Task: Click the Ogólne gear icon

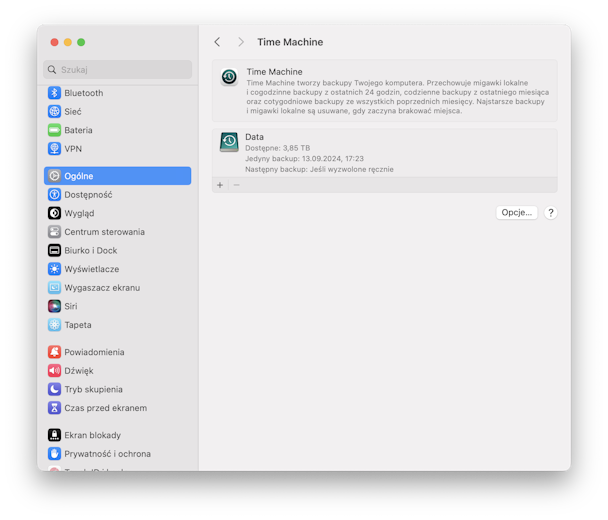Action: pos(54,176)
